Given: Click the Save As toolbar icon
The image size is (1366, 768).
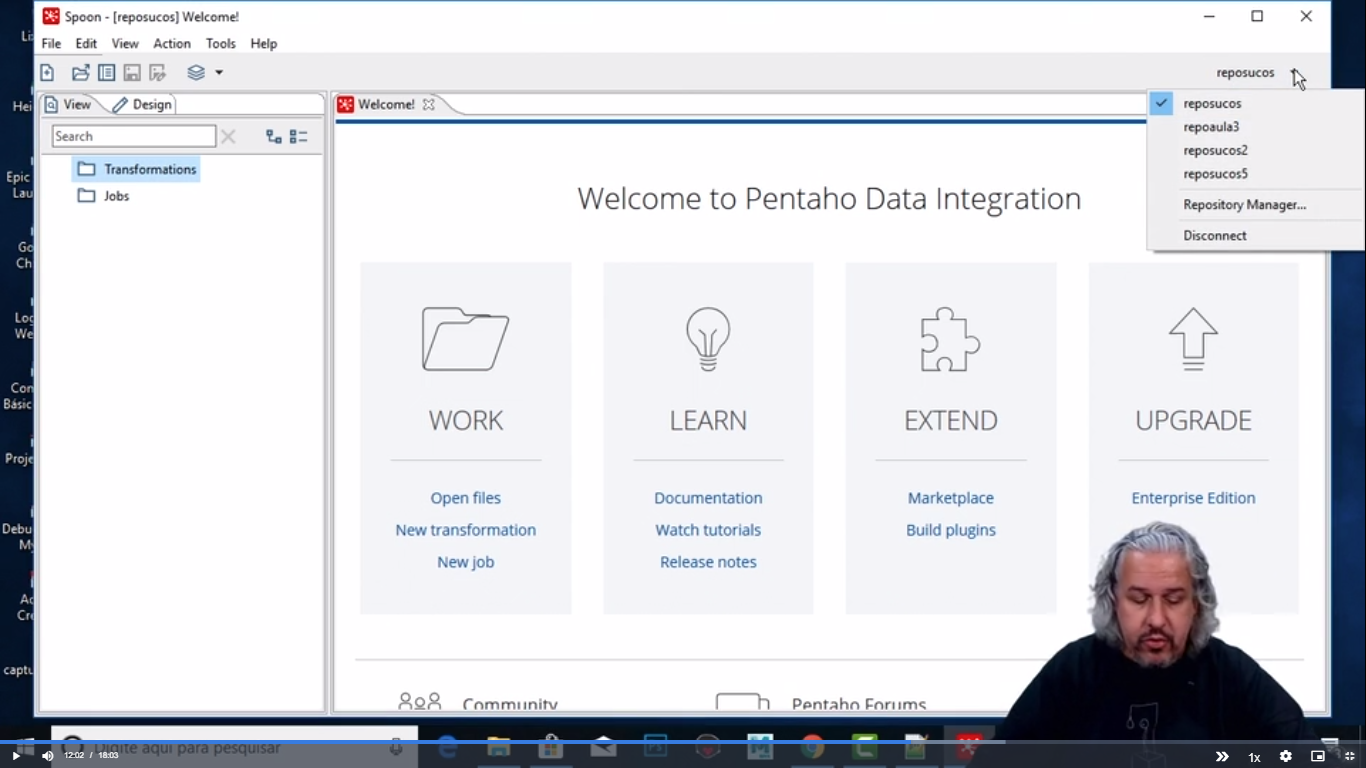Looking at the screenshot, I should tap(158, 73).
